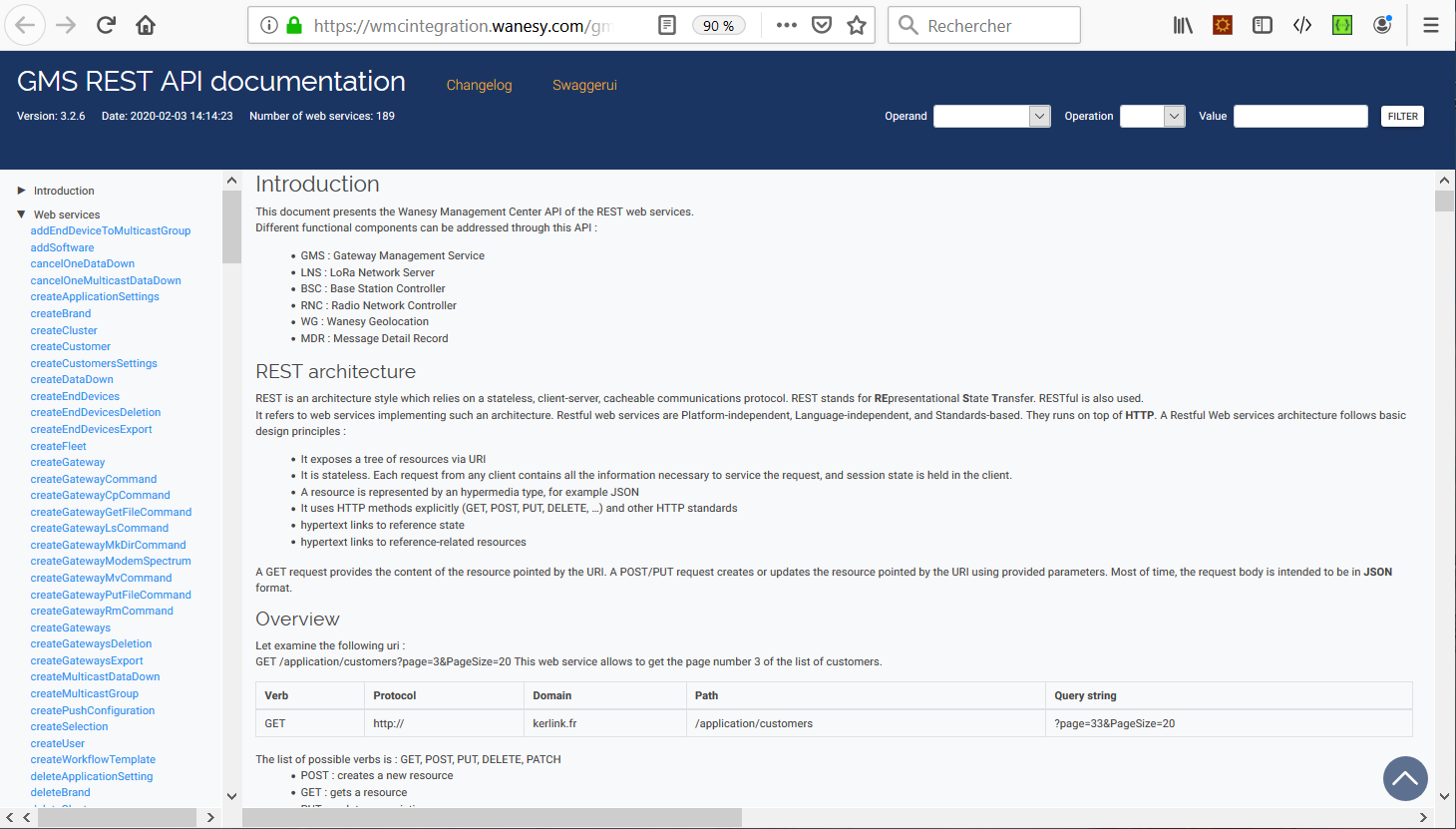1456x829 pixels.
Task: Open the Swaggerui tab
Action: 584,85
